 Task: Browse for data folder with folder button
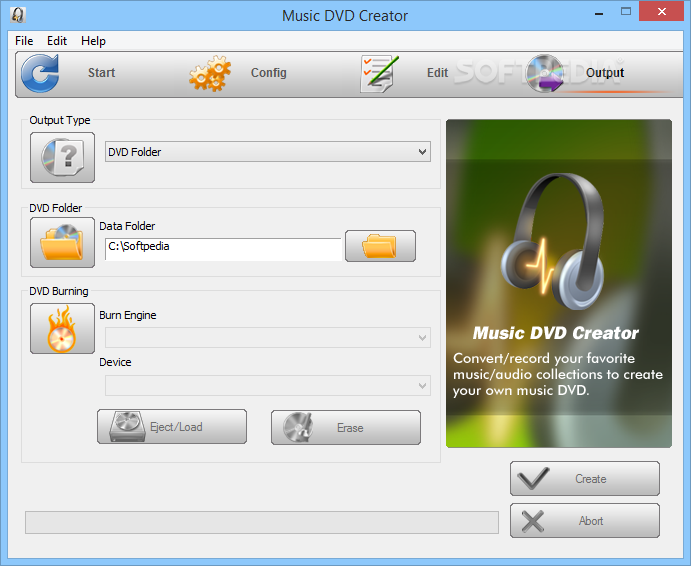tap(380, 246)
